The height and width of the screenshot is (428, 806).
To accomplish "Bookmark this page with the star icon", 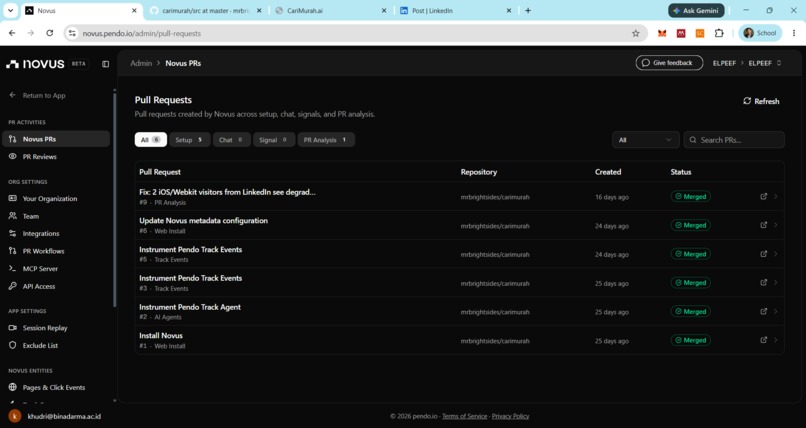I will [635, 33].
